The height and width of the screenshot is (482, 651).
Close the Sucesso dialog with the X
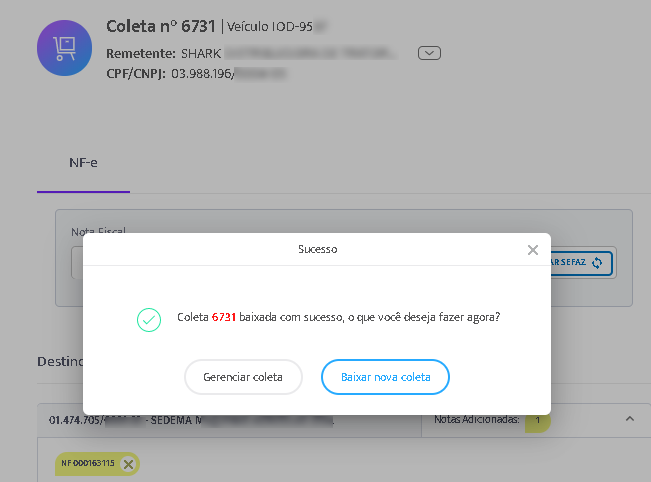coord(533,250)
